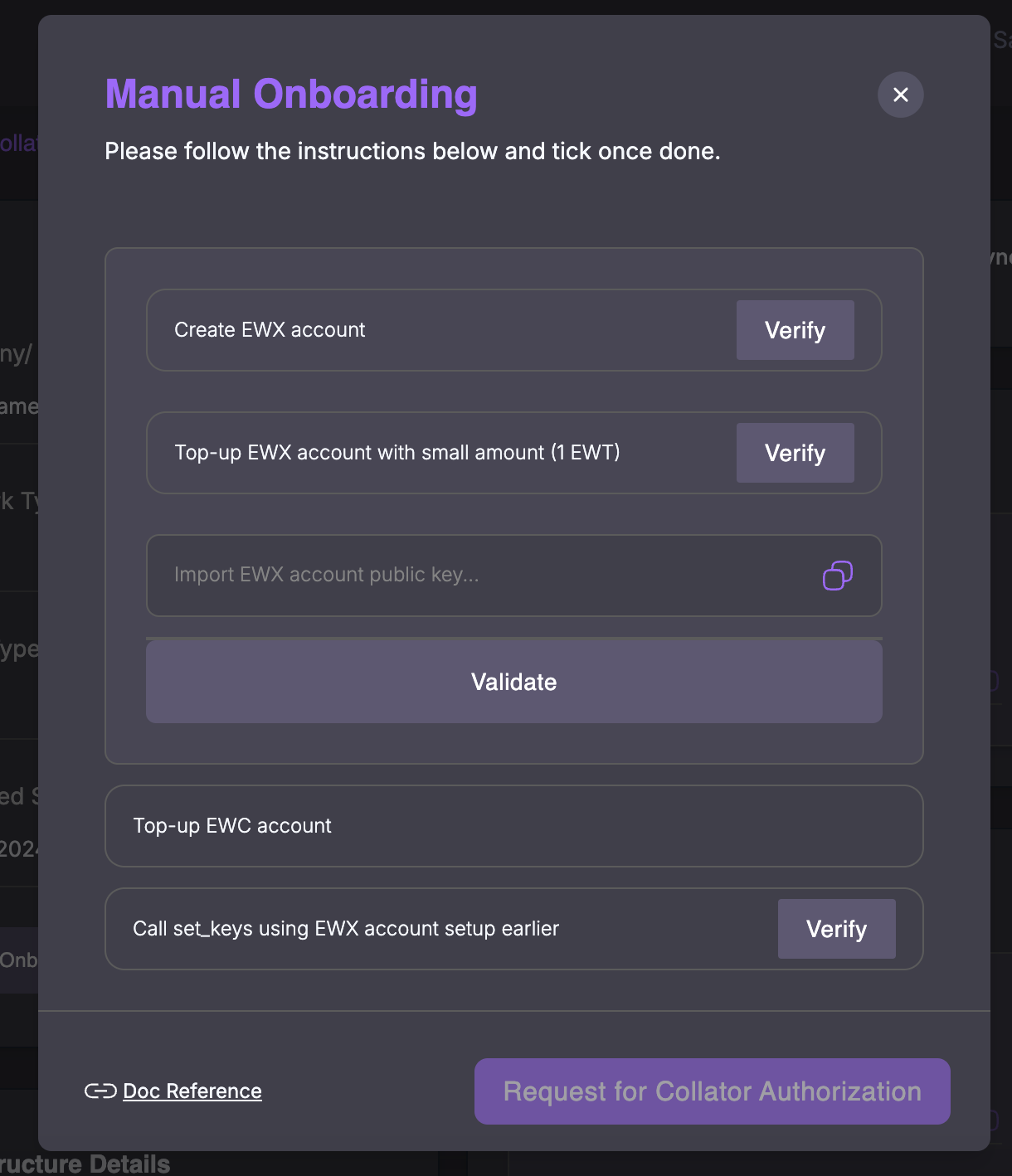Screen dimensions: 1012x1176
Task: Click the Top-up EWX account (1 EWT) text
Action: click(397, 453)
